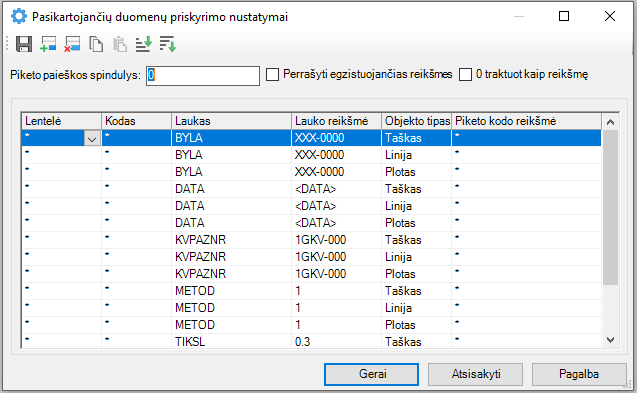This screenshot has width=637, height=393.
Task: Click the paste clipboard icon
Action: (120, 44)
